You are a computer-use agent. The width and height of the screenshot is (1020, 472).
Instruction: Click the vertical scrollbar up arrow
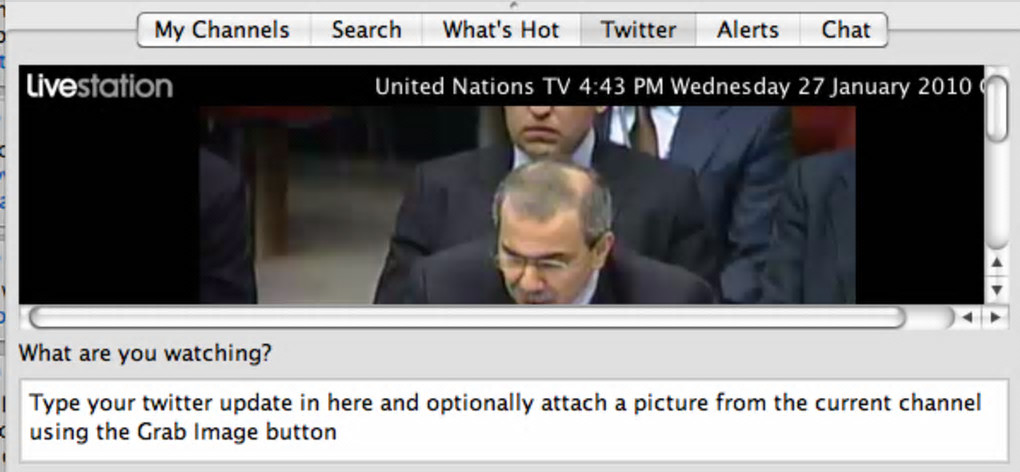coord(997,263)
